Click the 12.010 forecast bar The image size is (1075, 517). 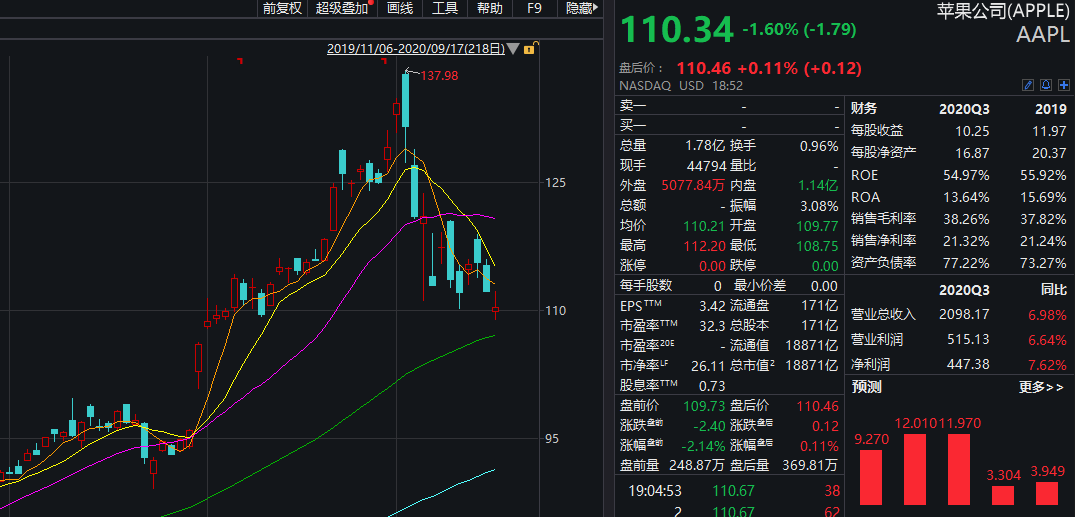915,470
